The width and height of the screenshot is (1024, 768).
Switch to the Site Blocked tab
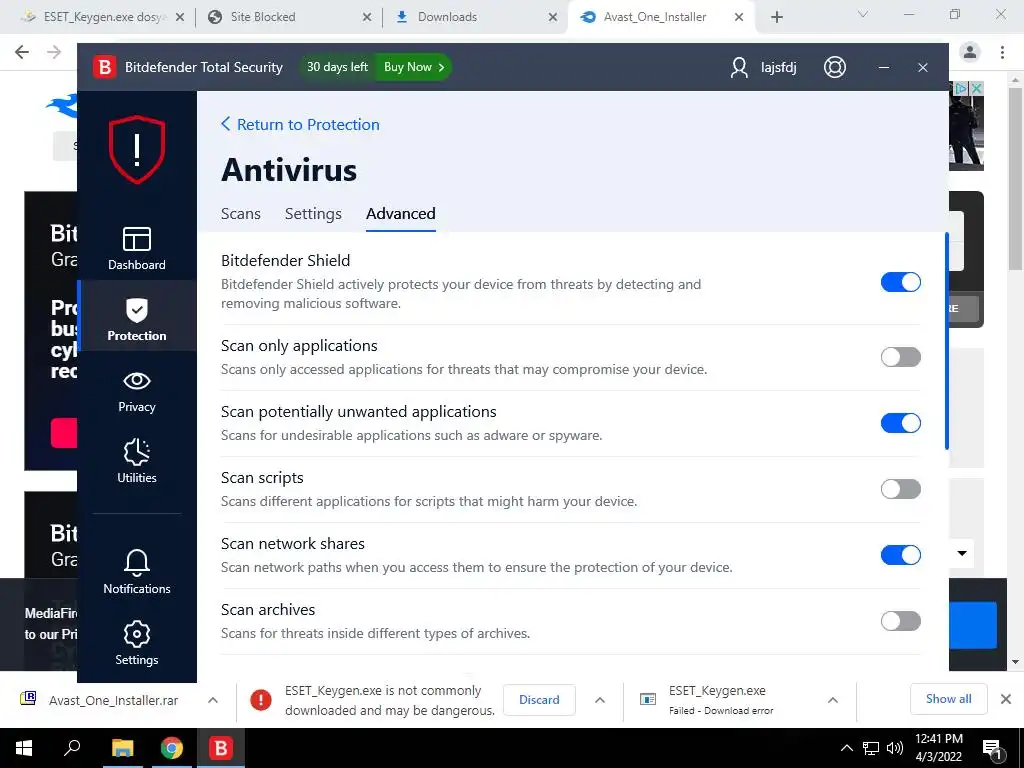(x=289, y=17)
